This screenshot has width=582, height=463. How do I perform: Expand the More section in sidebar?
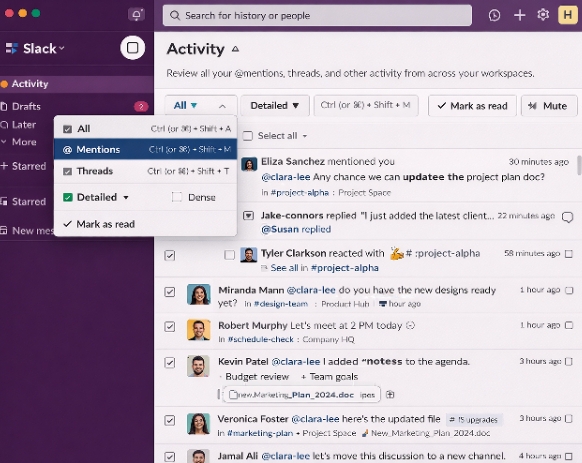click(19, 142)
